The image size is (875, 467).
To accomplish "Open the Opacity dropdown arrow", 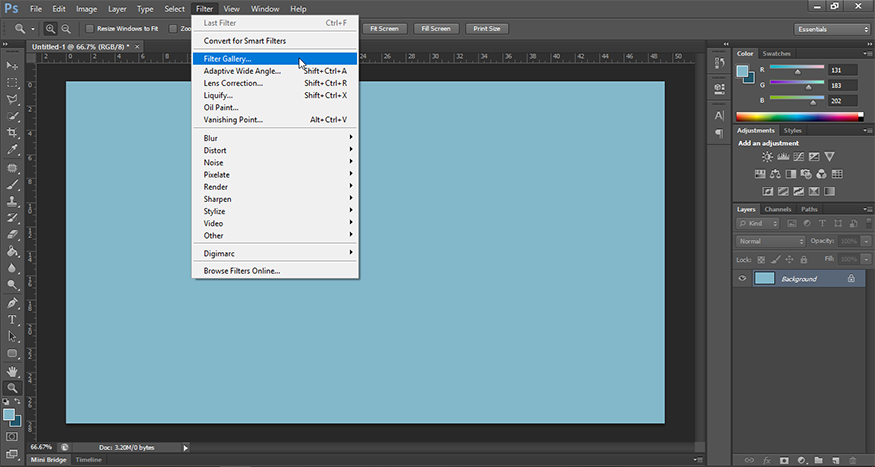I will [x=866, y=241].
